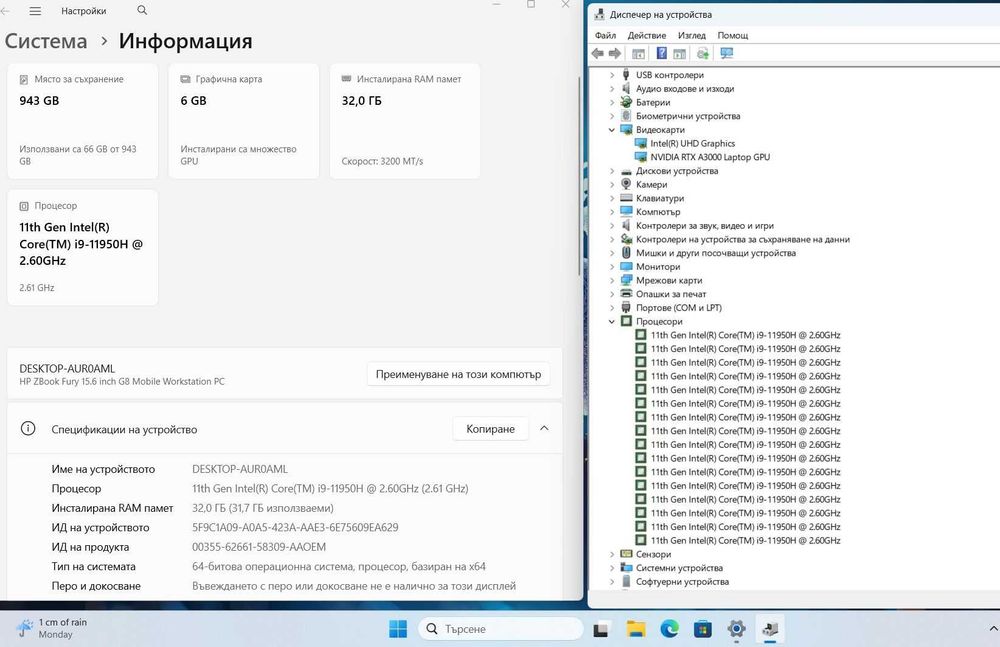Click the Сензори category icon

point(626,554)
